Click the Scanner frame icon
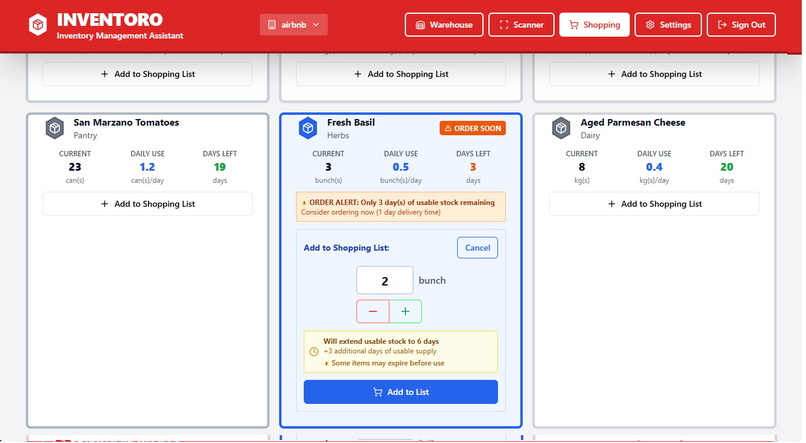This screenshot has height=443, width=806. [x=504, y=25]
